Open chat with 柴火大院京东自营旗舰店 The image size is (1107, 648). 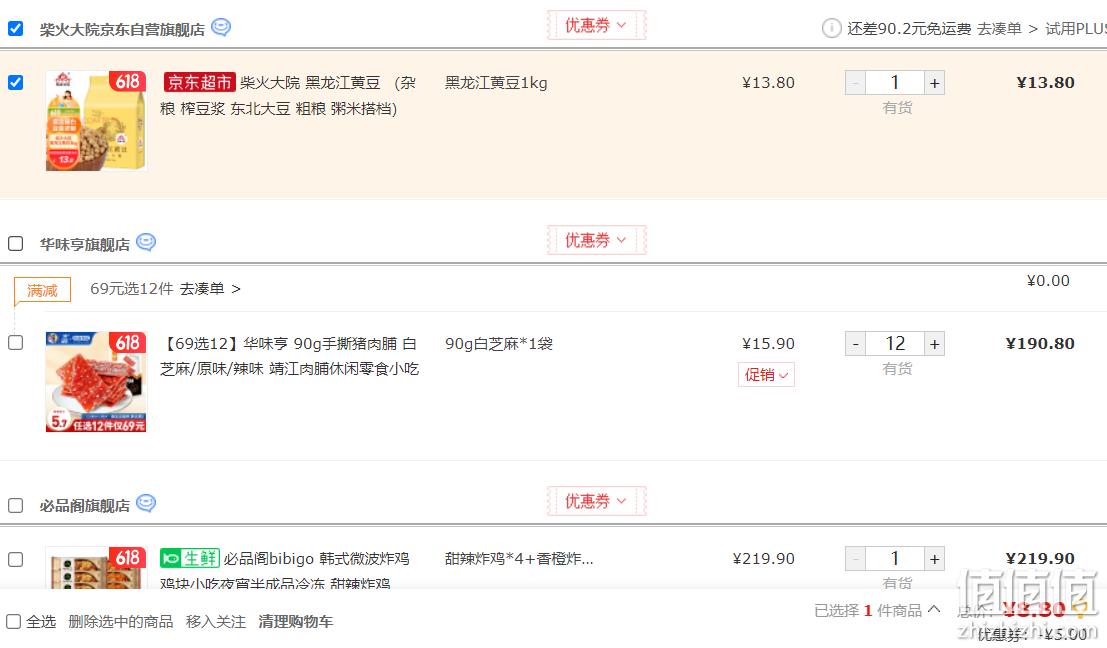221,27
